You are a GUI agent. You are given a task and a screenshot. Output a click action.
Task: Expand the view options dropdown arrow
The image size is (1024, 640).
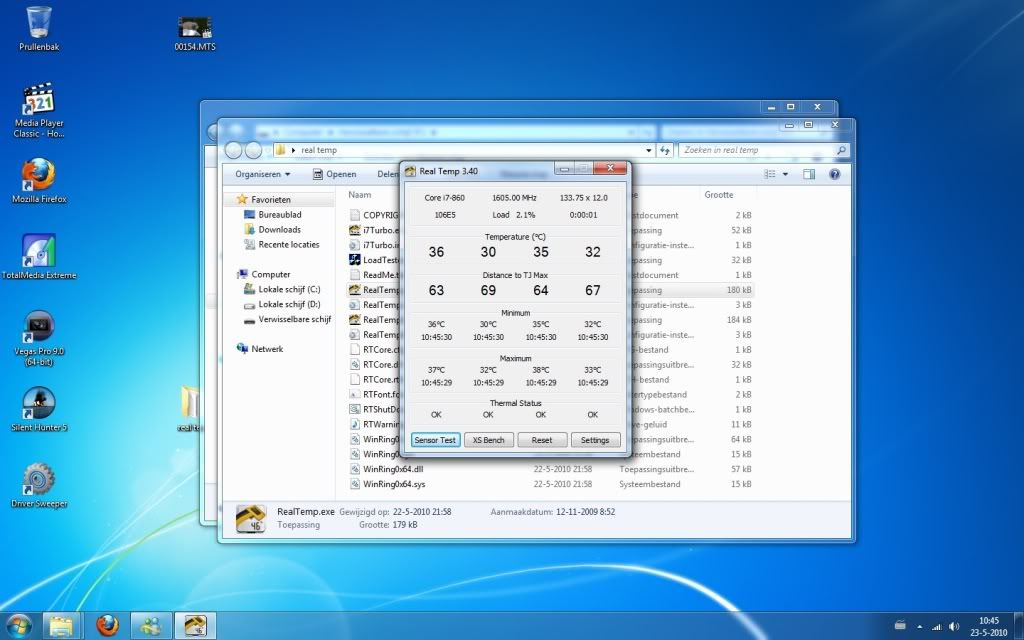tap(786, 174)
